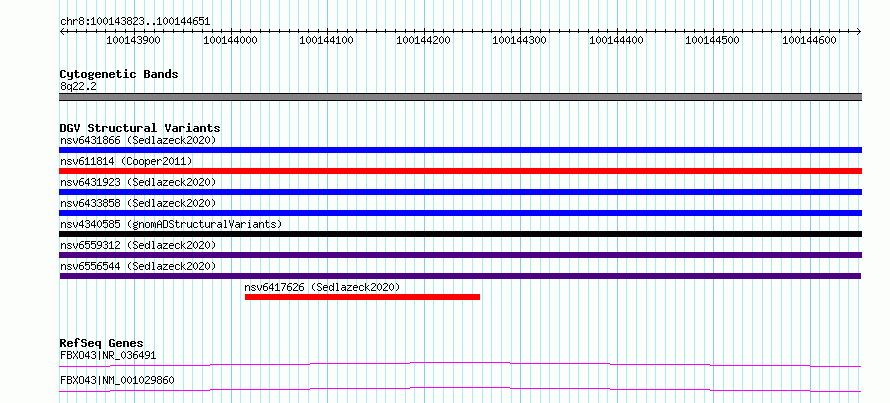Open the nsv4340585 (gnomADStructuralVariants) label
The image size is (890, 403).
171,224
